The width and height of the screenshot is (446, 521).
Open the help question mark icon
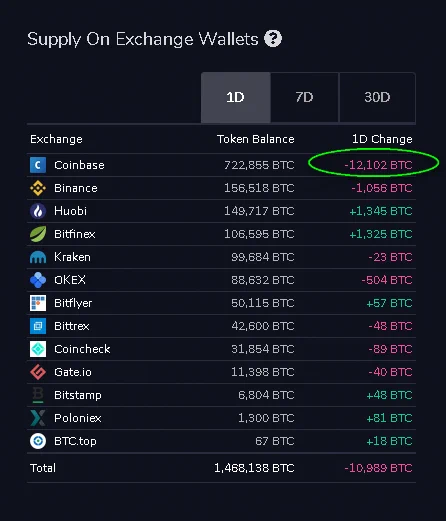pos(273,39)
